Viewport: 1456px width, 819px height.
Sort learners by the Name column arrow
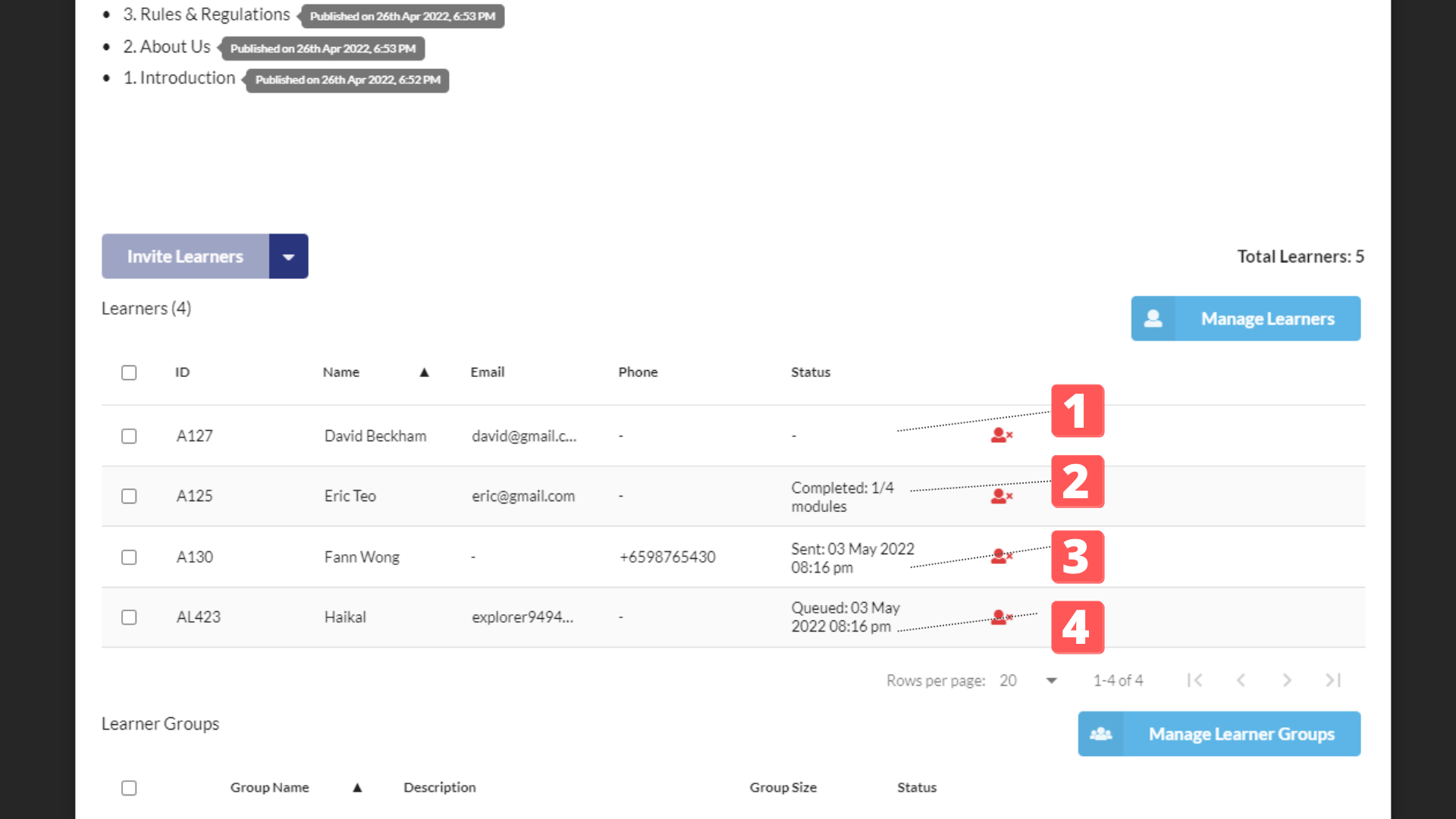coord(424,372)
